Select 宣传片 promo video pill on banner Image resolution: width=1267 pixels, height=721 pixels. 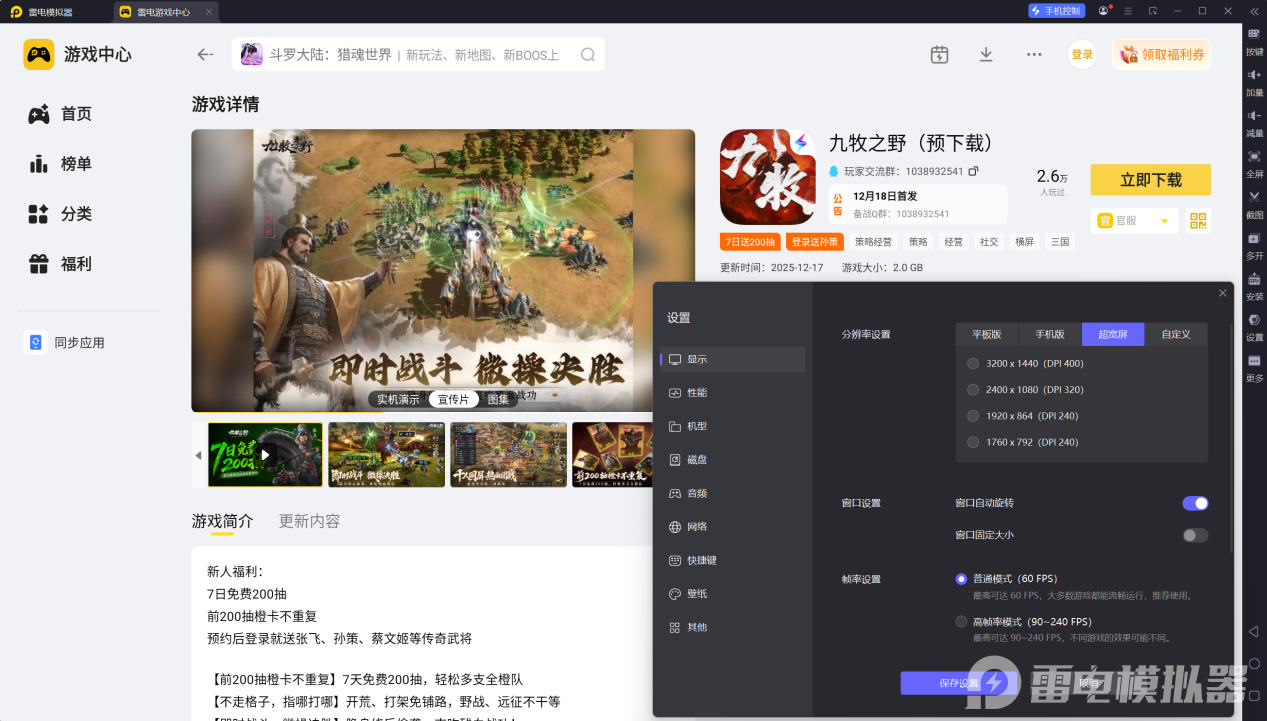(453, 399)
